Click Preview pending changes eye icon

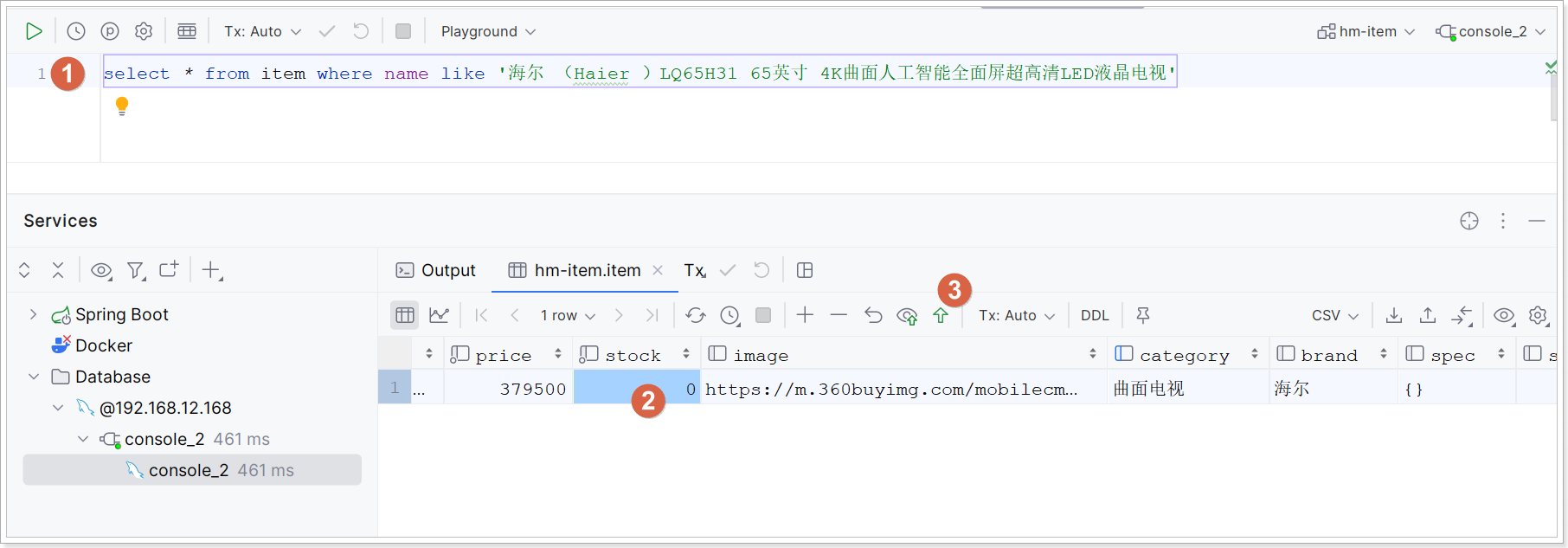[x=907, y=316]
